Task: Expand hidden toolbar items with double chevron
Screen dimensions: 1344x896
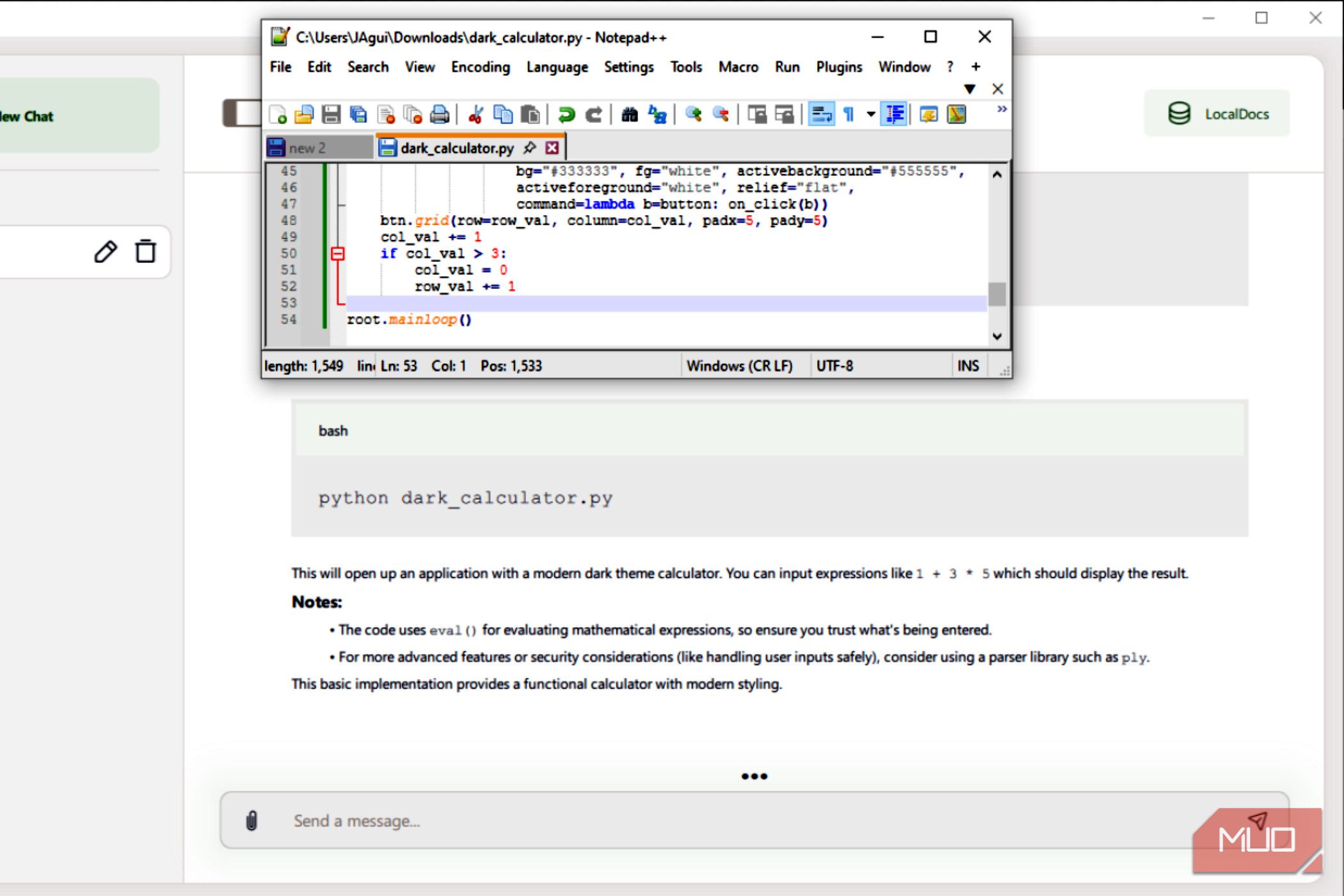Action: coord(1002,109)
